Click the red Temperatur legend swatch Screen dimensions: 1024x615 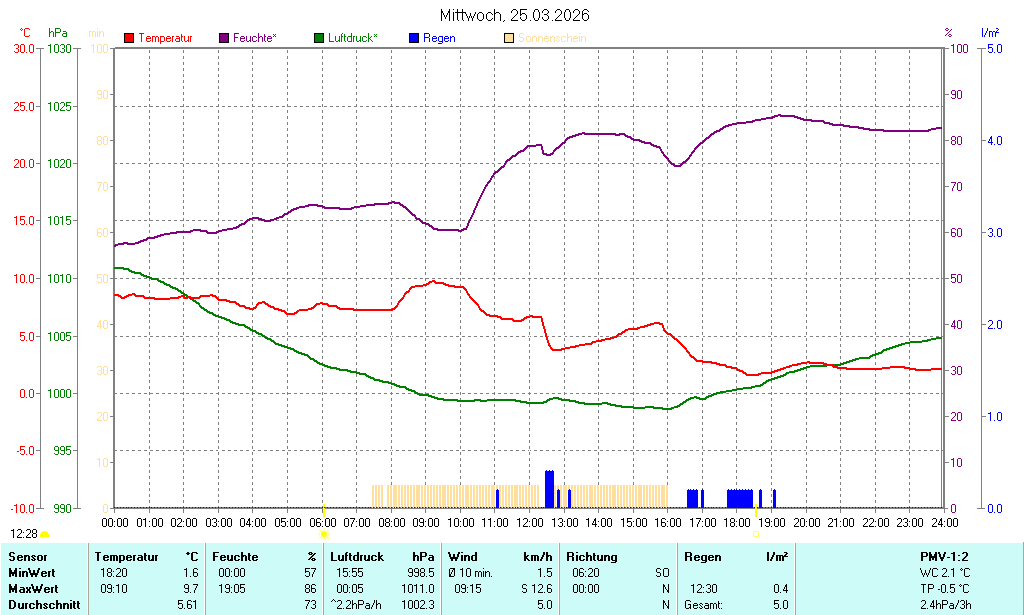[129, 38]
